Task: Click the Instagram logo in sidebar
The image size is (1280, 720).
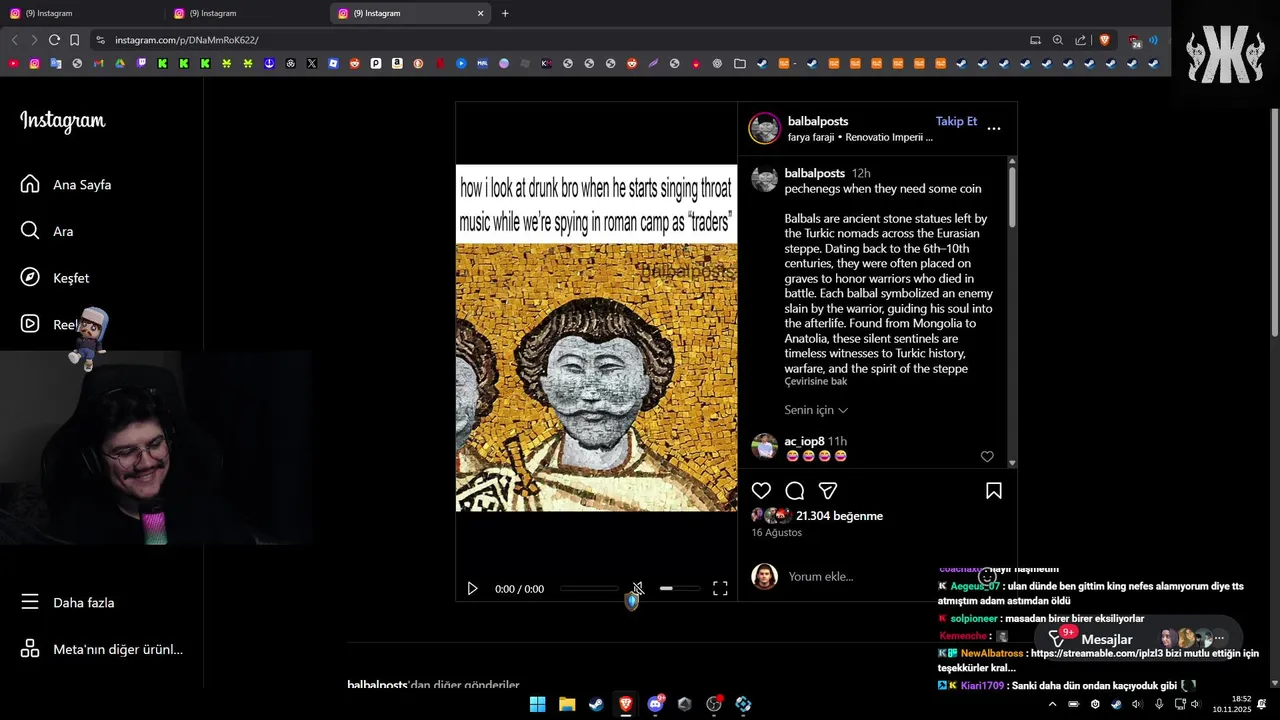Action: (62, 121)
